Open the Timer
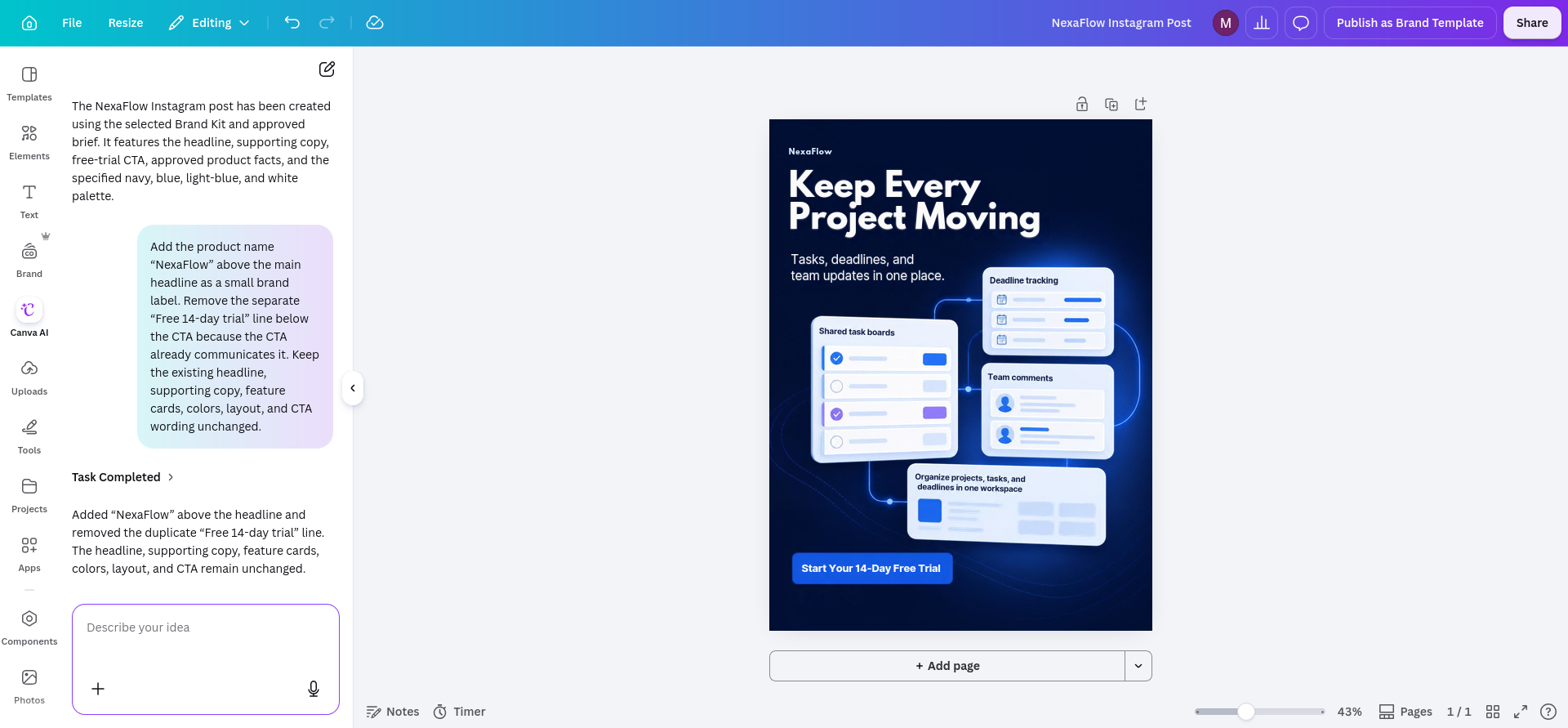This screenshot has width=1568, height=728. [x=459, y=712]
